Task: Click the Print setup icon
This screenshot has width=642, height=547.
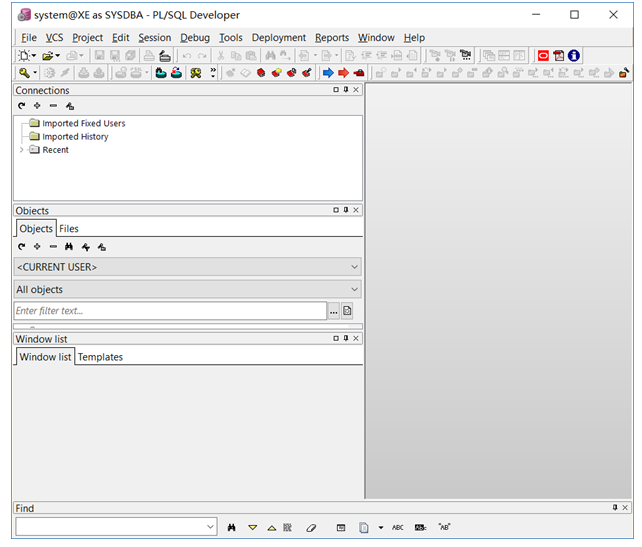Action: coord(165,55)
